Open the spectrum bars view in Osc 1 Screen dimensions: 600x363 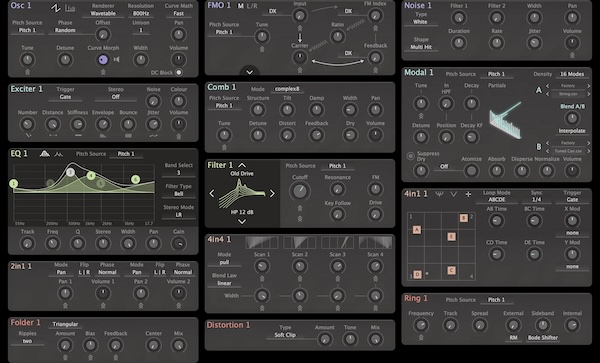coord(70,8)
